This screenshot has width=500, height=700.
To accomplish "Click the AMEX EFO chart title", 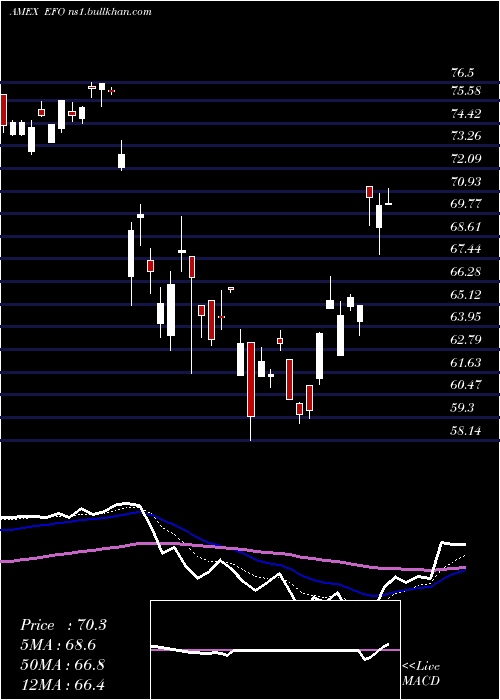I will click(x=80, y=12).
